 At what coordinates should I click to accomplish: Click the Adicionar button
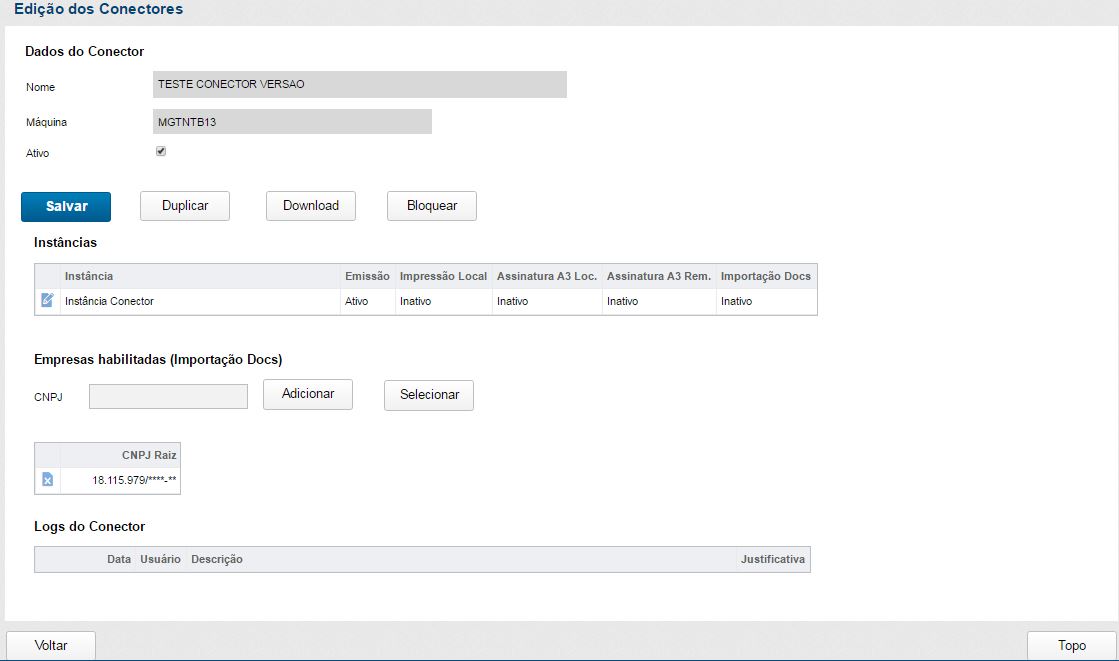point(308,394)
